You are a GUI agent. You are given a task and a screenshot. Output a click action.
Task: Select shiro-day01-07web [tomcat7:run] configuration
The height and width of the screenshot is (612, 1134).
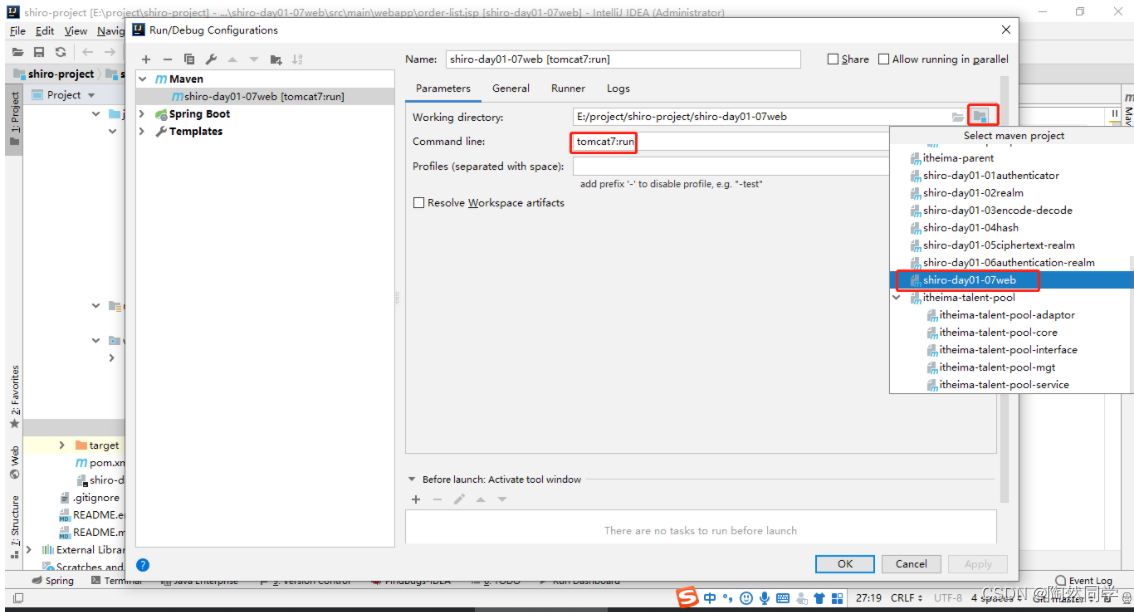pos(265,96)
